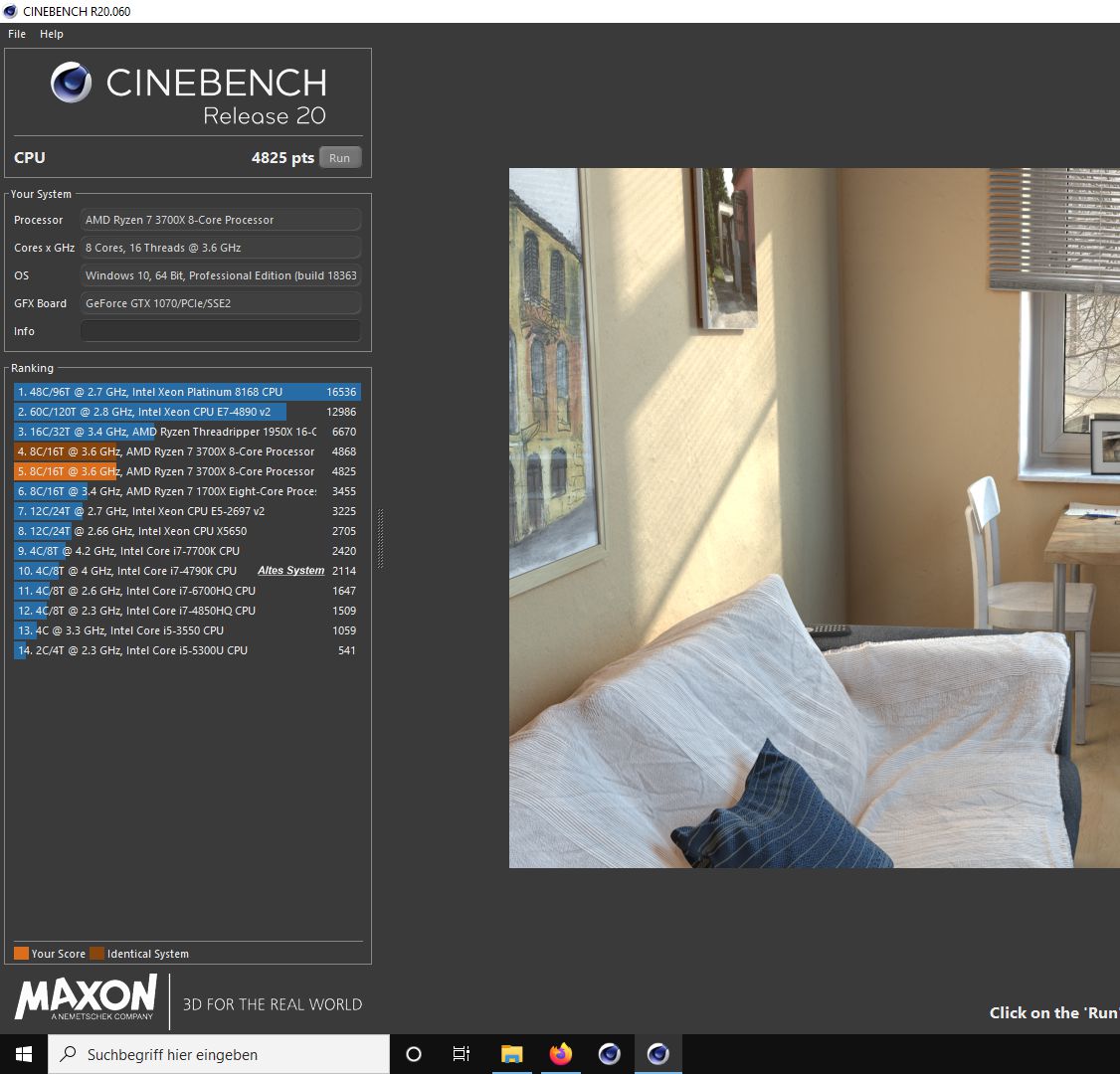
Task: Select the GFX Board field
Action: [x=221, y=303]
